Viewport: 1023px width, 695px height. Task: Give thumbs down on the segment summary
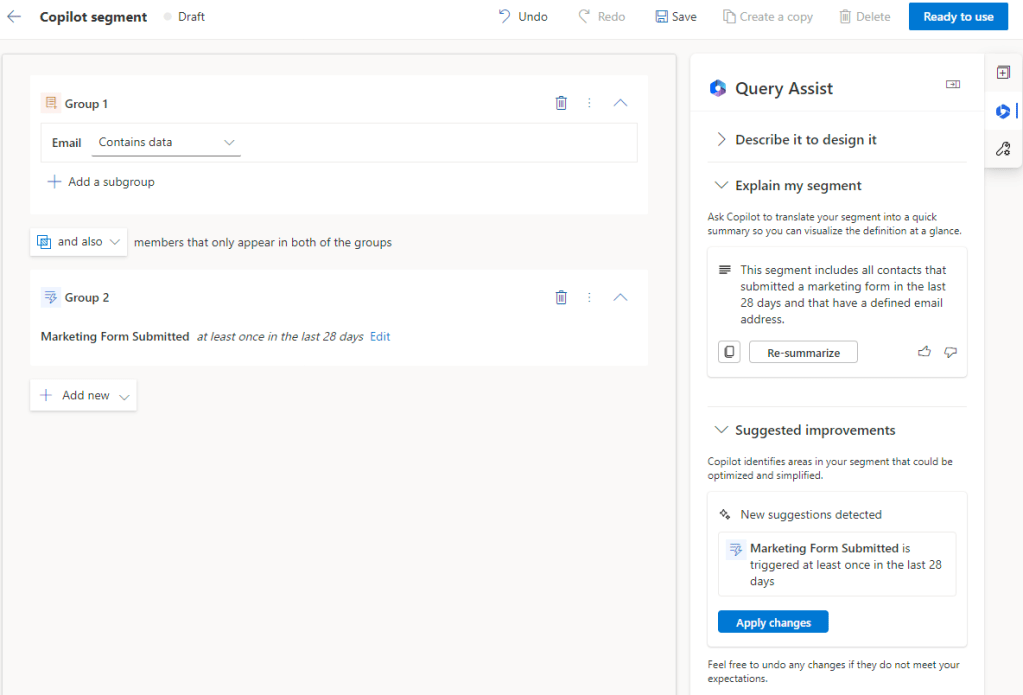click(x=950, y=352)
